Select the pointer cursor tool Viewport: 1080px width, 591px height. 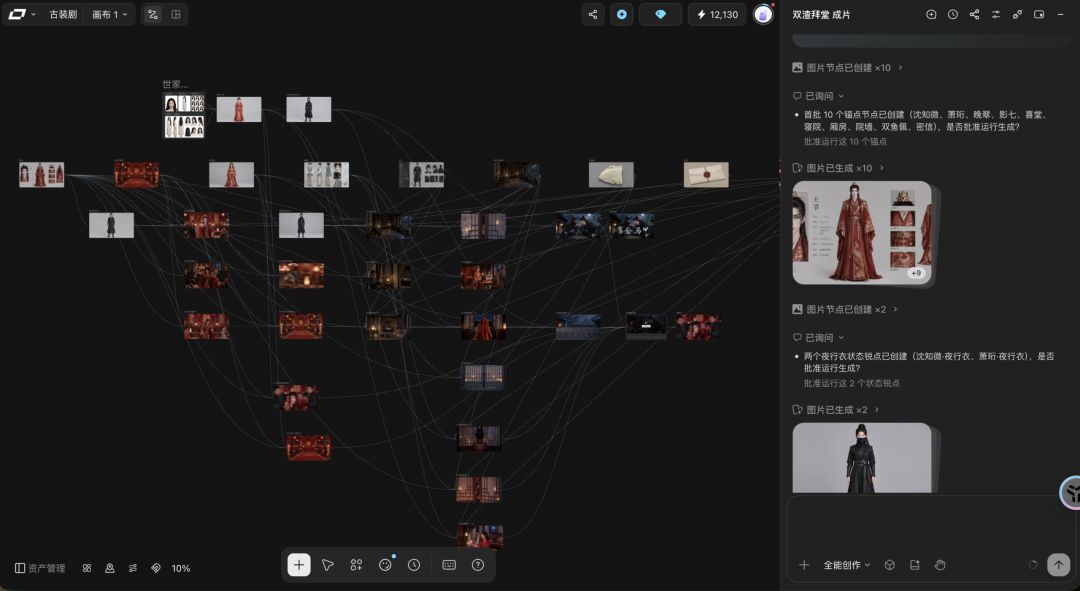(328, 565)
